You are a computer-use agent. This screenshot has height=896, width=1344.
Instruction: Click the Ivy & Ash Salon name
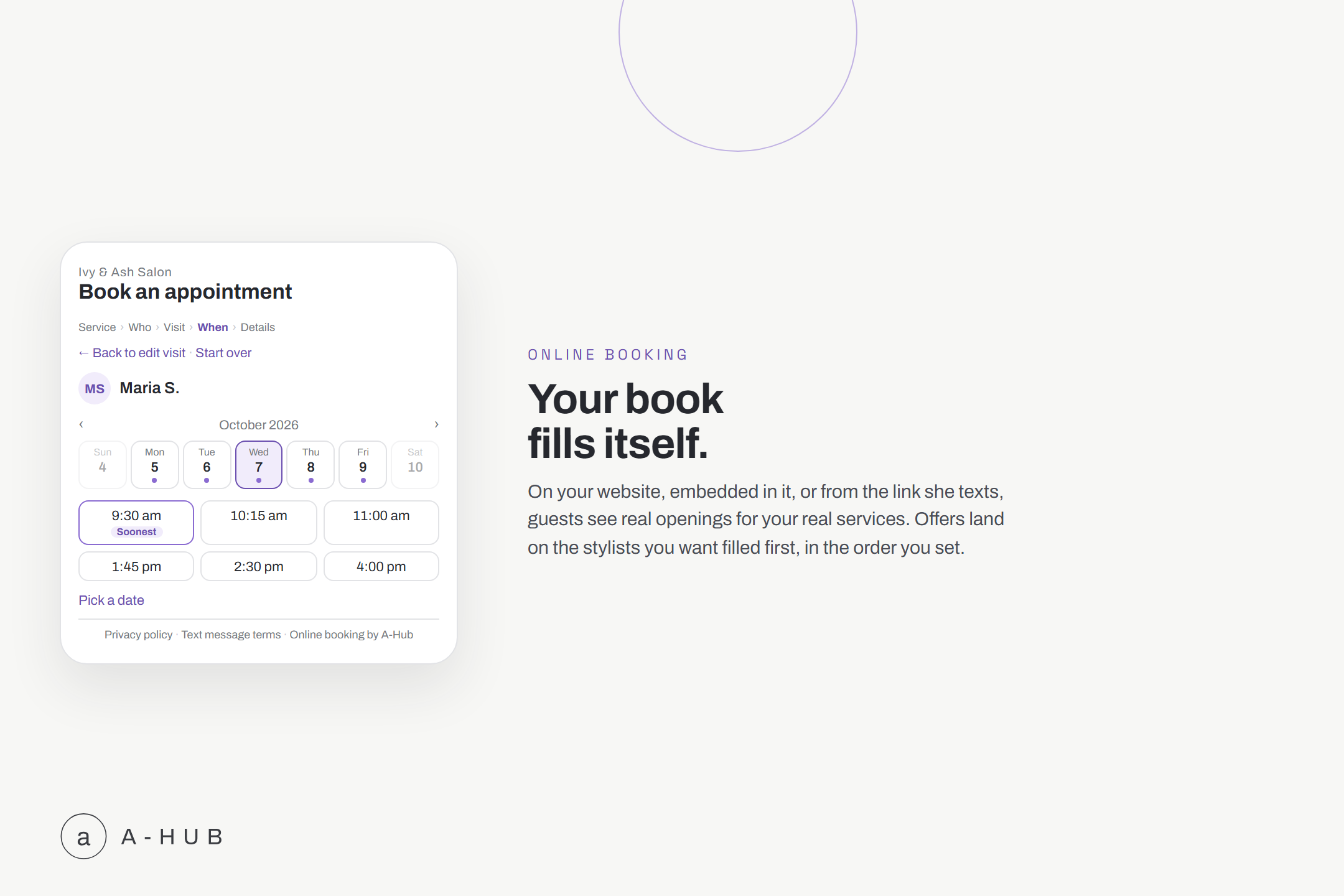pos(125,272)
